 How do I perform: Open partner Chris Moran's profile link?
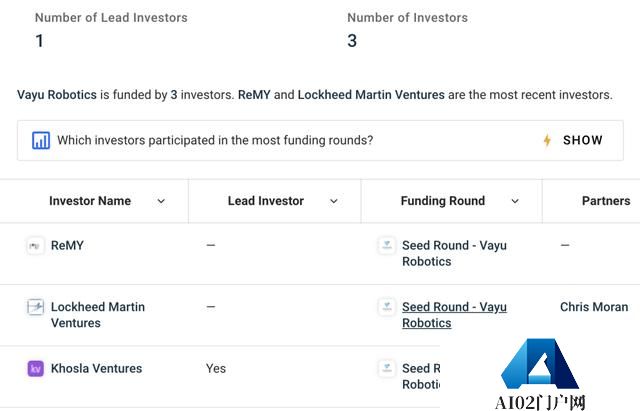(x=594, y=307)
